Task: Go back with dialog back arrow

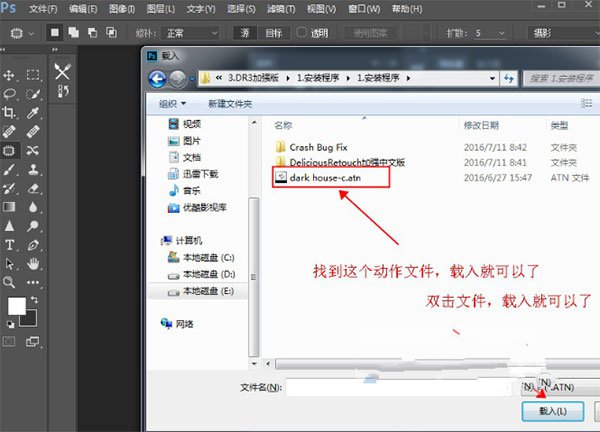Action: point(157,79)
